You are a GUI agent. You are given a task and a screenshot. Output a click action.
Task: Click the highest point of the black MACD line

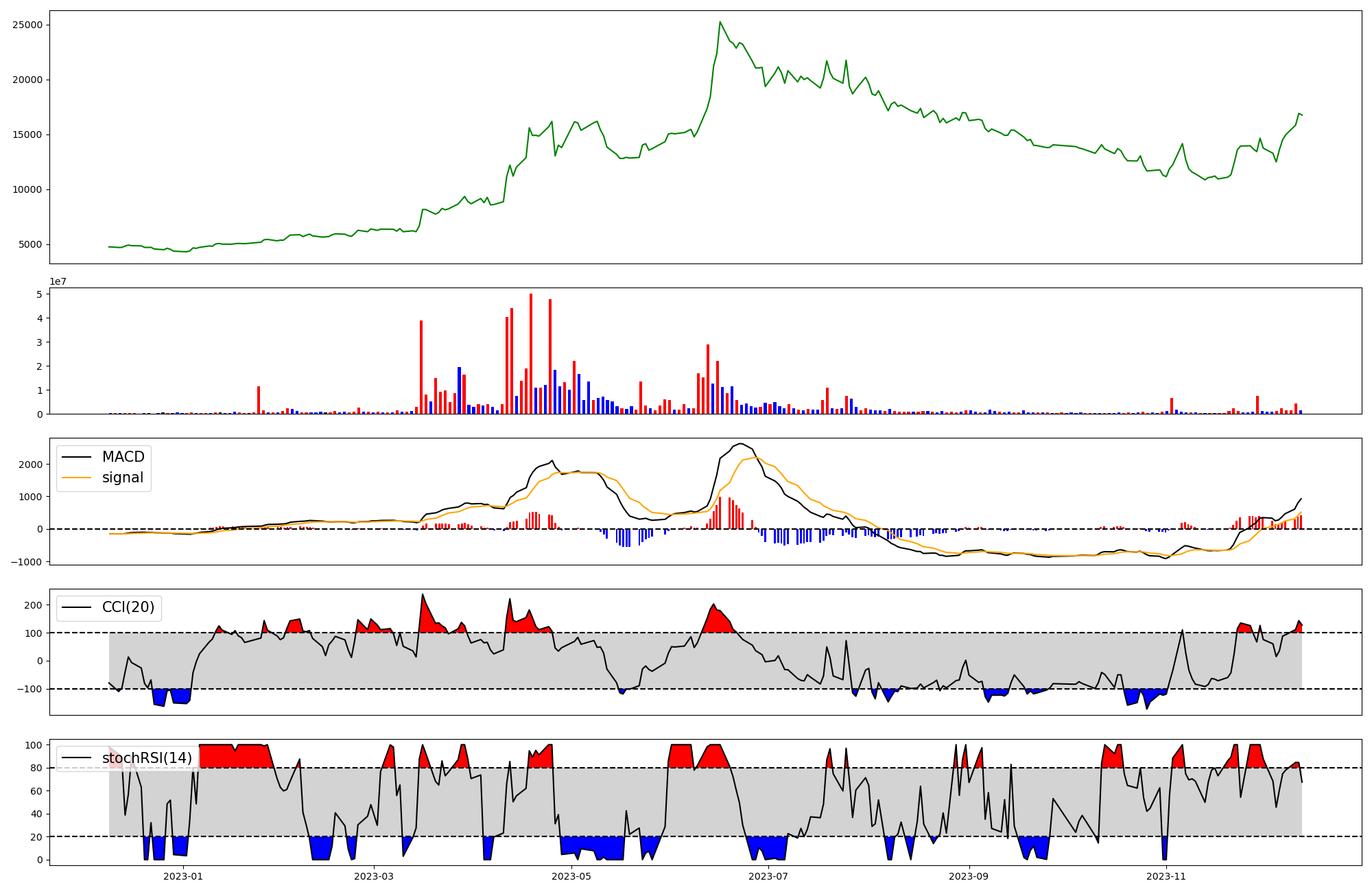pyautogui.click(x=740, y=444)
